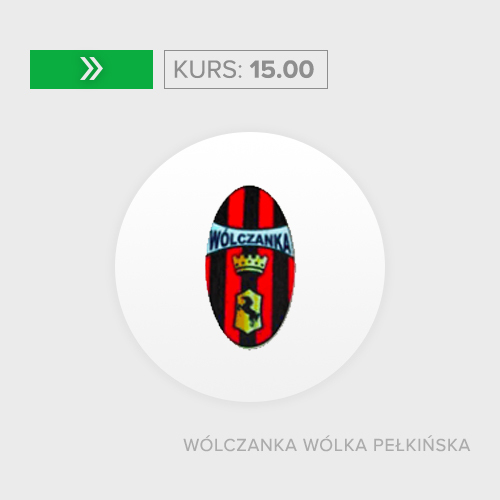
Task: Click first word WÓLCZANKA of caption
Action: [240, 445]
